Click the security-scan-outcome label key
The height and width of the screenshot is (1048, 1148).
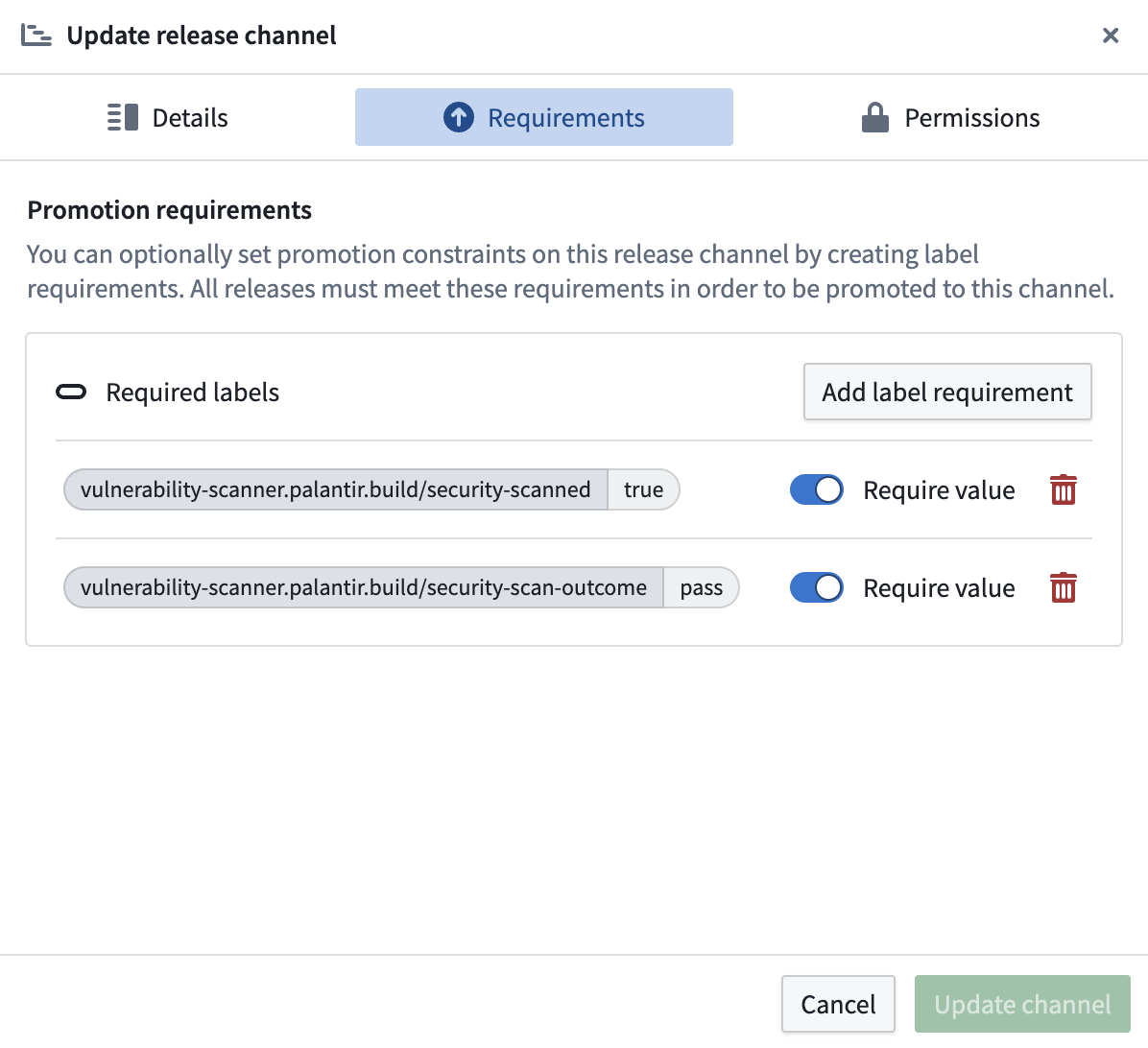pyautogui.click(x=364, y=587)
